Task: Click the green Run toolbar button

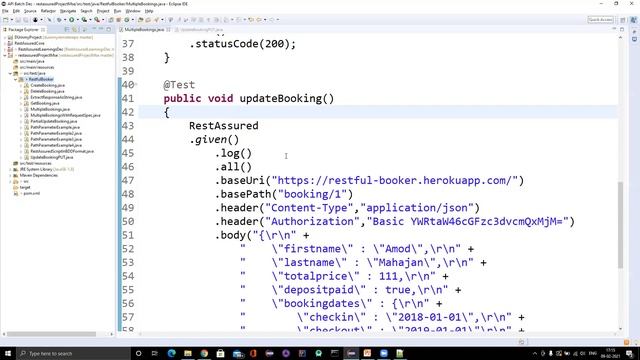Action: tap(71, 20)
